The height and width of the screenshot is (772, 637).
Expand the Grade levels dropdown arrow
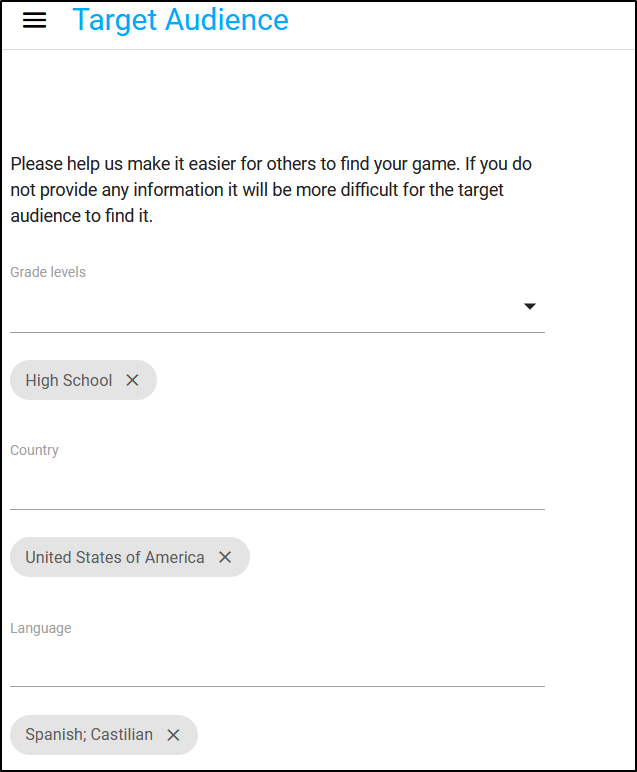coord(530,306)
